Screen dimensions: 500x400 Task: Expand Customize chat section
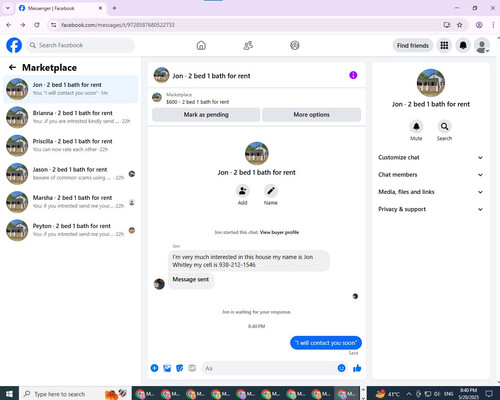(x=430, y=157)
